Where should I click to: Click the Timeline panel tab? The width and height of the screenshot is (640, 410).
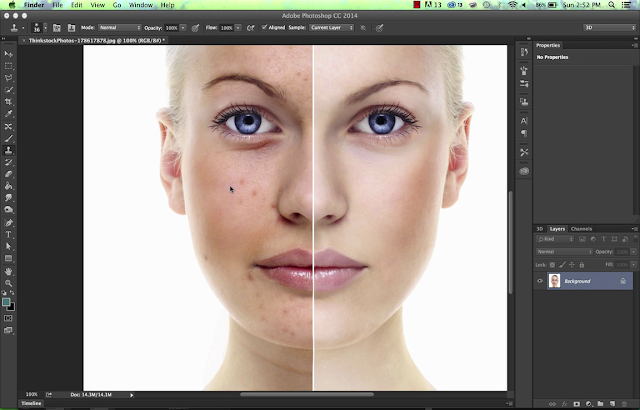pyautogui.click(x=31, y=403)
